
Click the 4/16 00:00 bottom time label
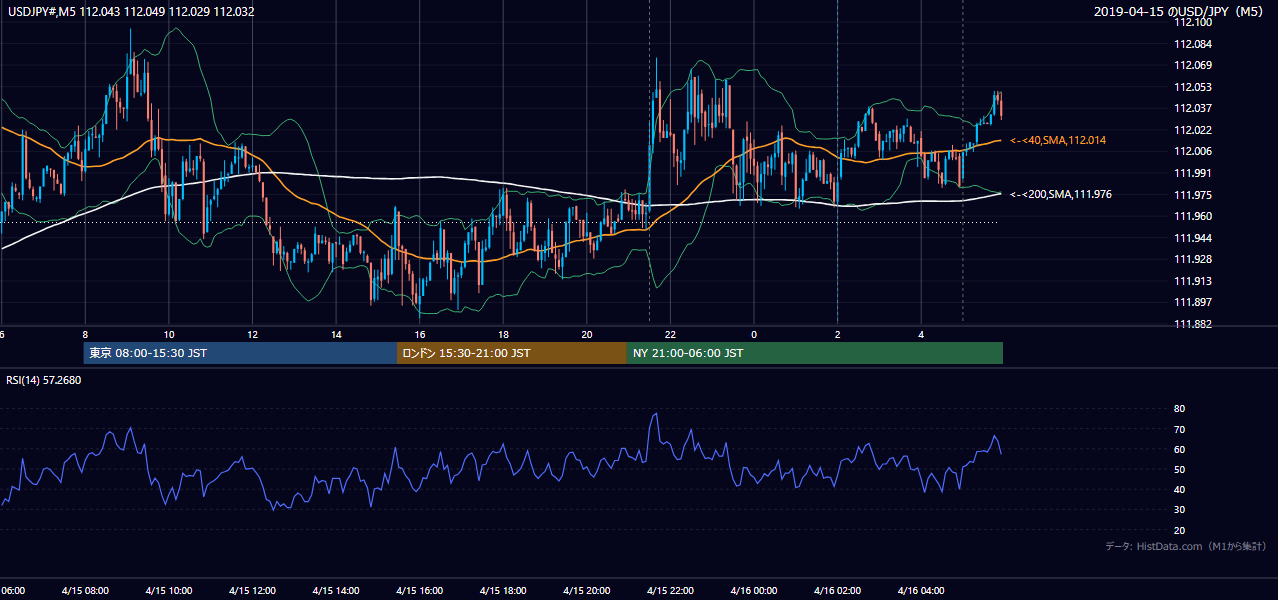tap(754, 591)
